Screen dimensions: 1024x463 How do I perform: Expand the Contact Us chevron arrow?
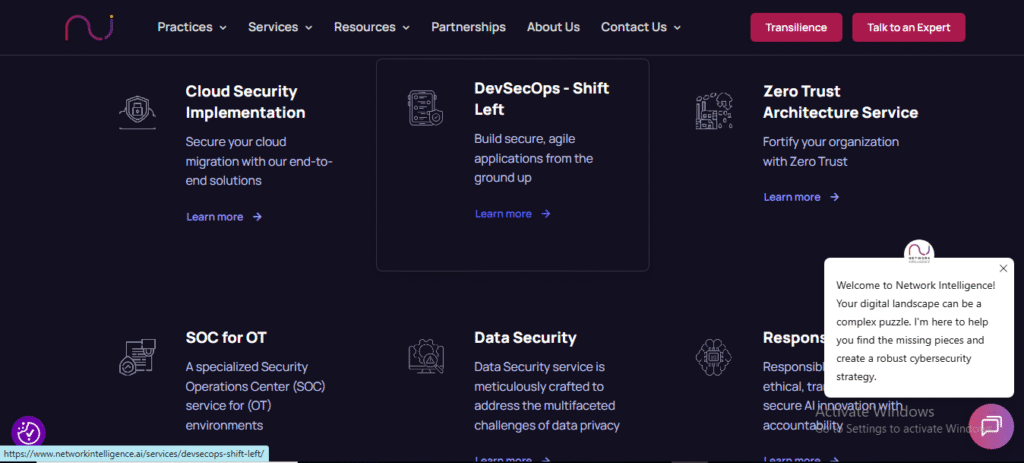point(677,28)
